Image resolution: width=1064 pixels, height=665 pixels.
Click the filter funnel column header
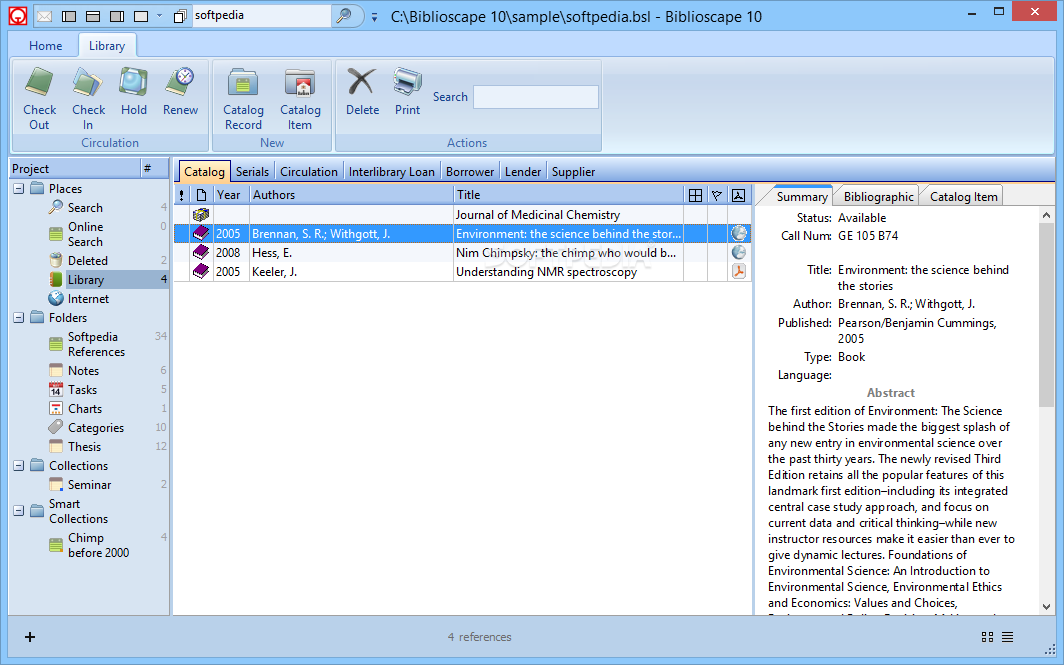click(717, 195)
